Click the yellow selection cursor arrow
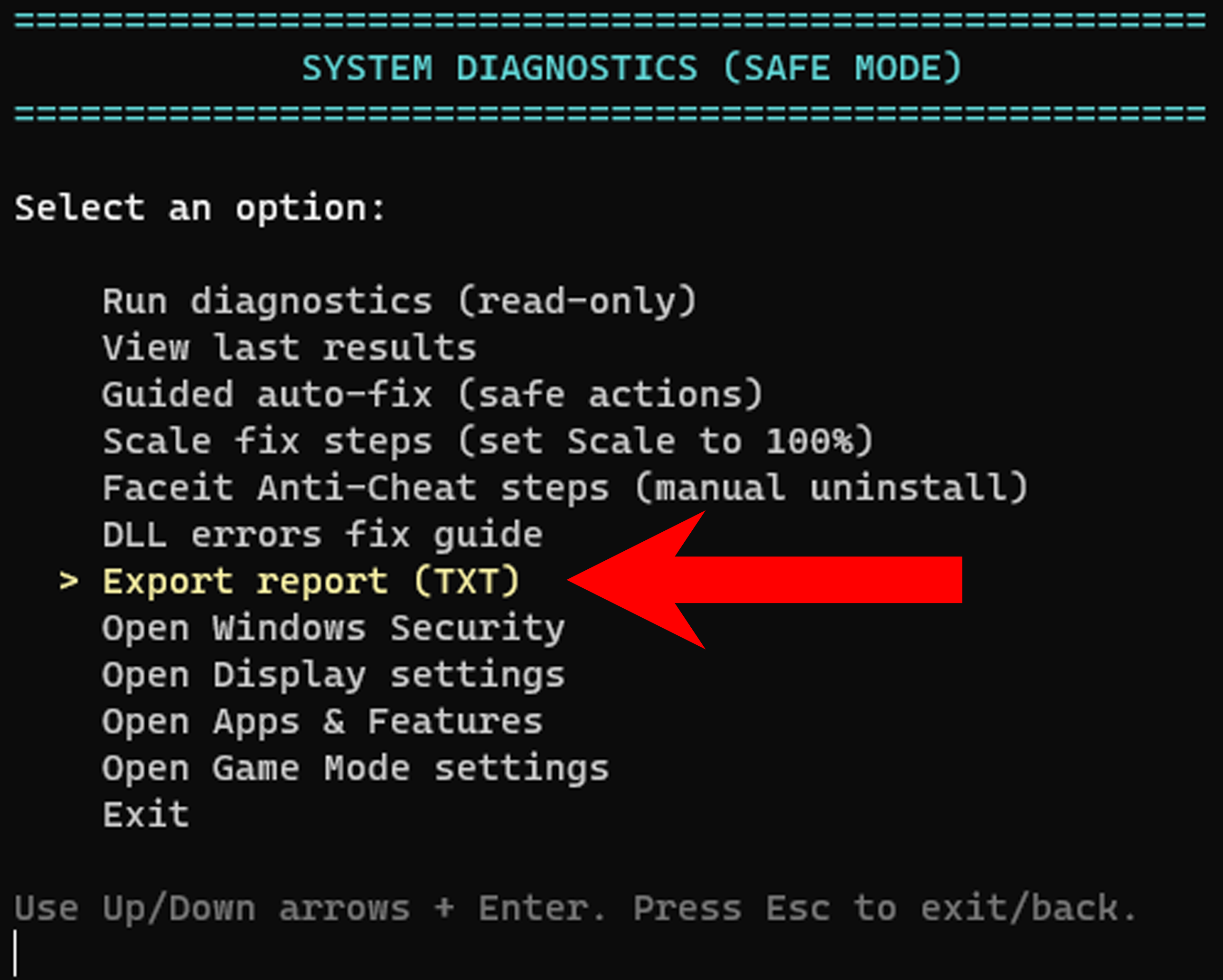 tap(69, 581)
